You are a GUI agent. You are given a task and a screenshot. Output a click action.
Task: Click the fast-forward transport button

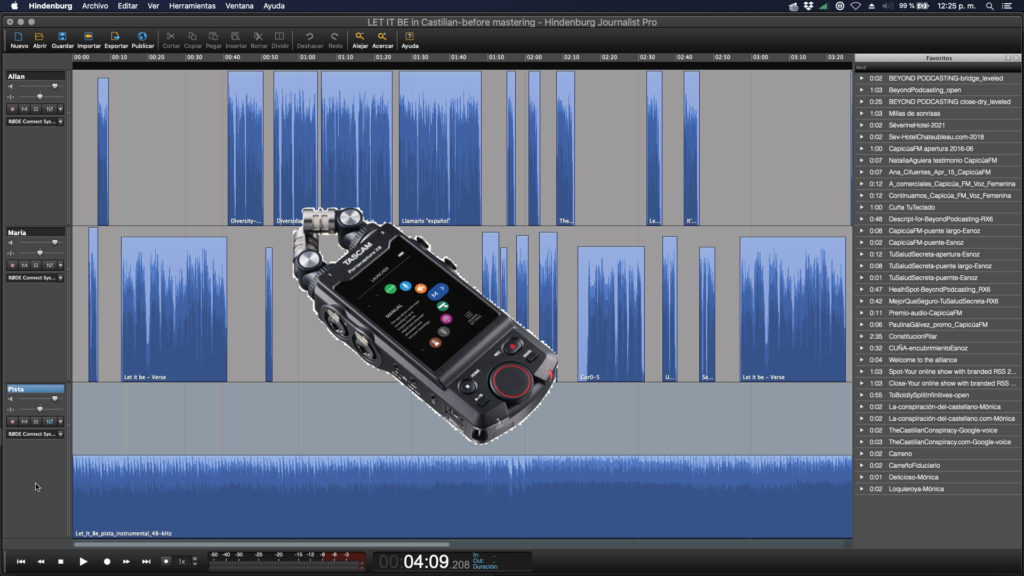[126, 562]
